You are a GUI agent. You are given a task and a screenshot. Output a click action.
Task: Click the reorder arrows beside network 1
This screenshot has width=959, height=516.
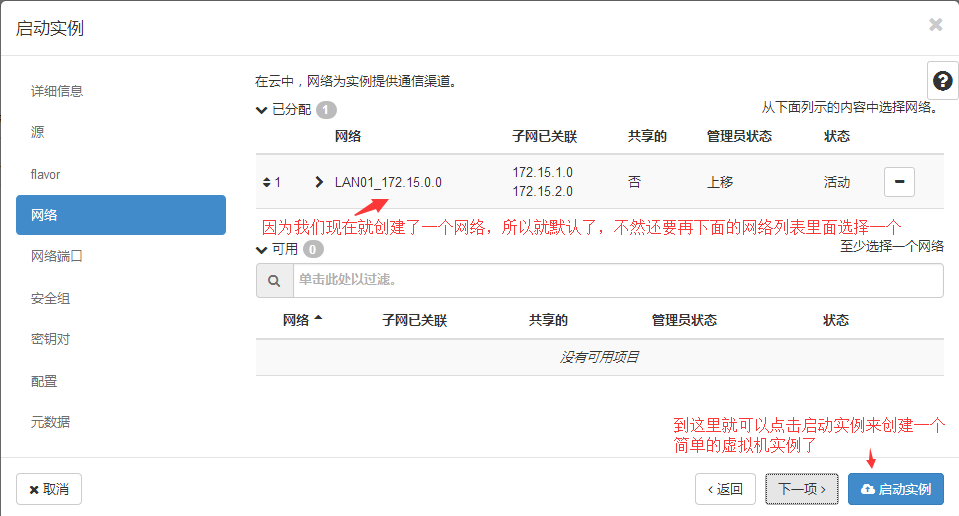coord(266,182)
